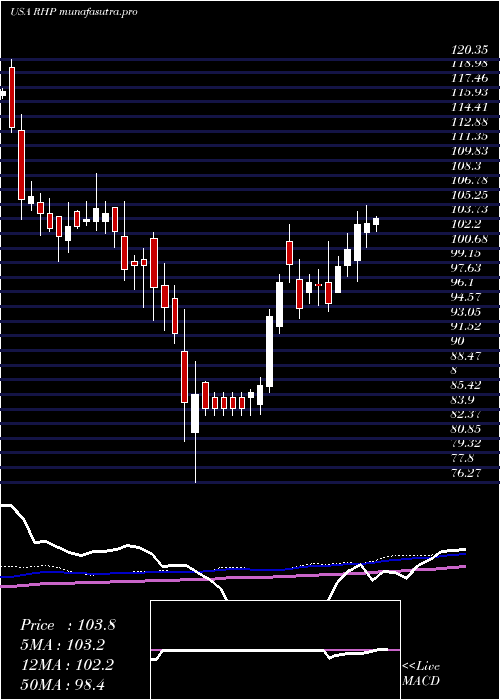Click the 99.15 price axis label
The height and width of the screenshot is (700, 500).
pyautogui.click(x=467, y=254)
